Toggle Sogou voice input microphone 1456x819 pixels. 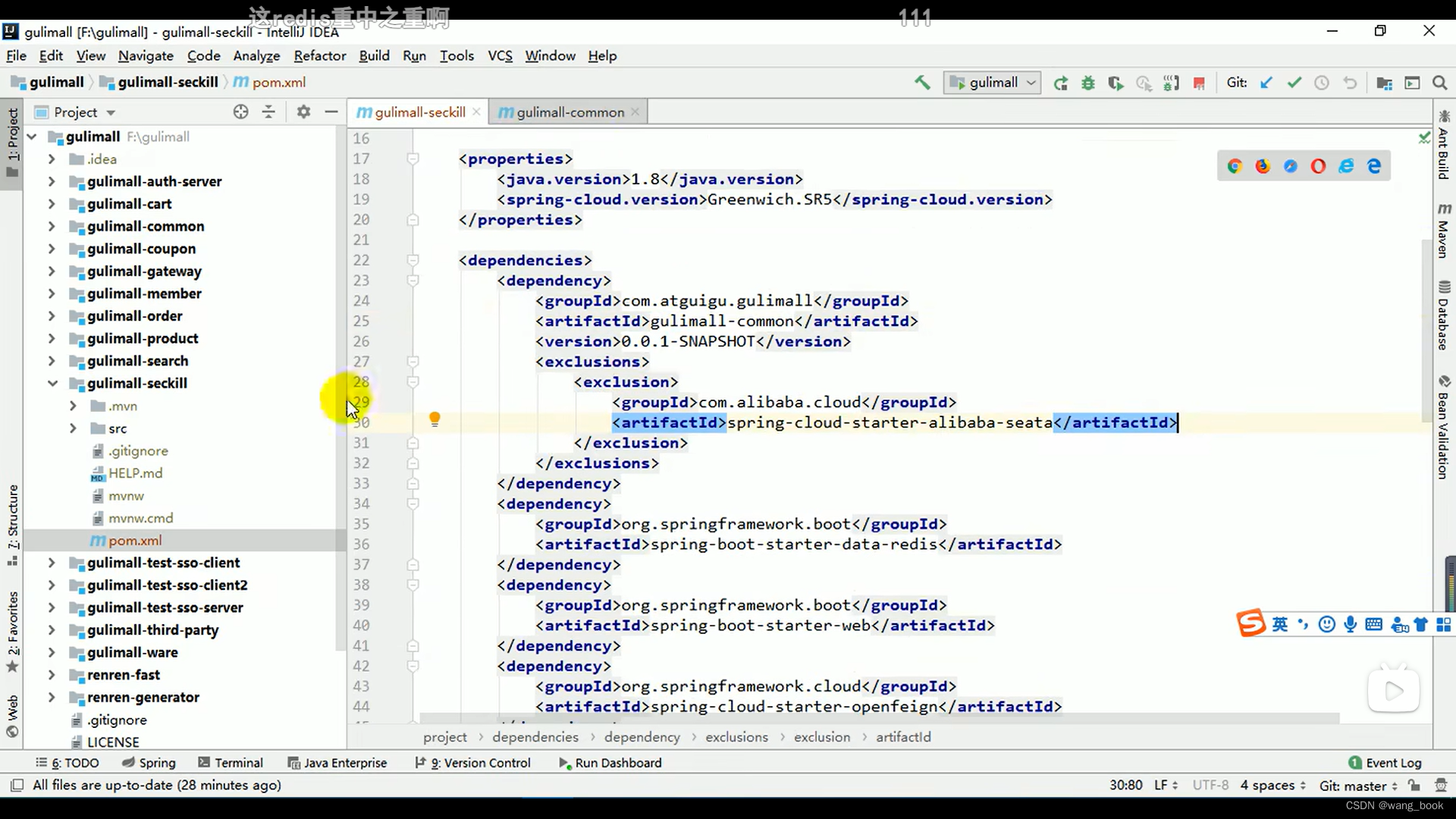pos(1350,624)
